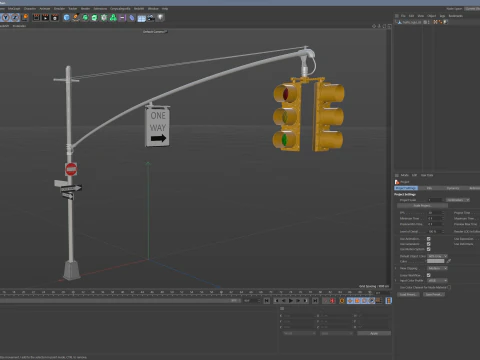
Task: Toggle Linear Workflow checkbox
Action: click(x=429, y=275)
